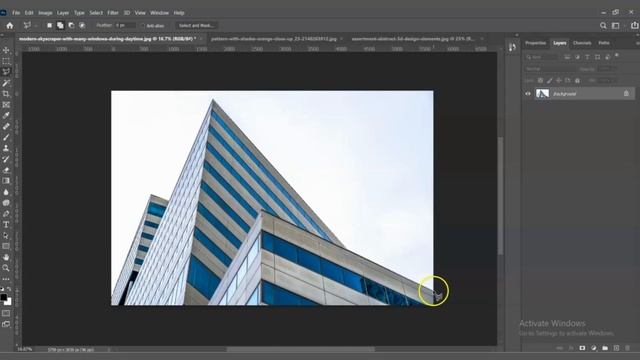Screen dimensions: 640x360
Task: Choose New Selection mode
Action: [x=49, y=25]
